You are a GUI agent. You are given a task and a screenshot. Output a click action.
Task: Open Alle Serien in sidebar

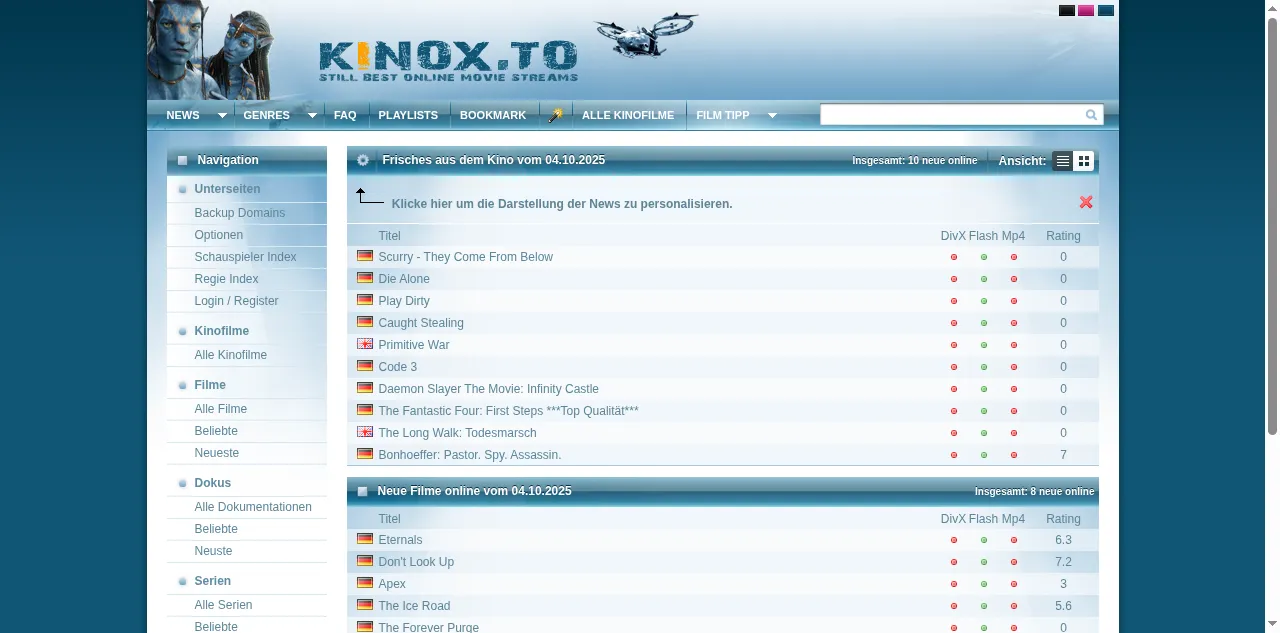224,605
